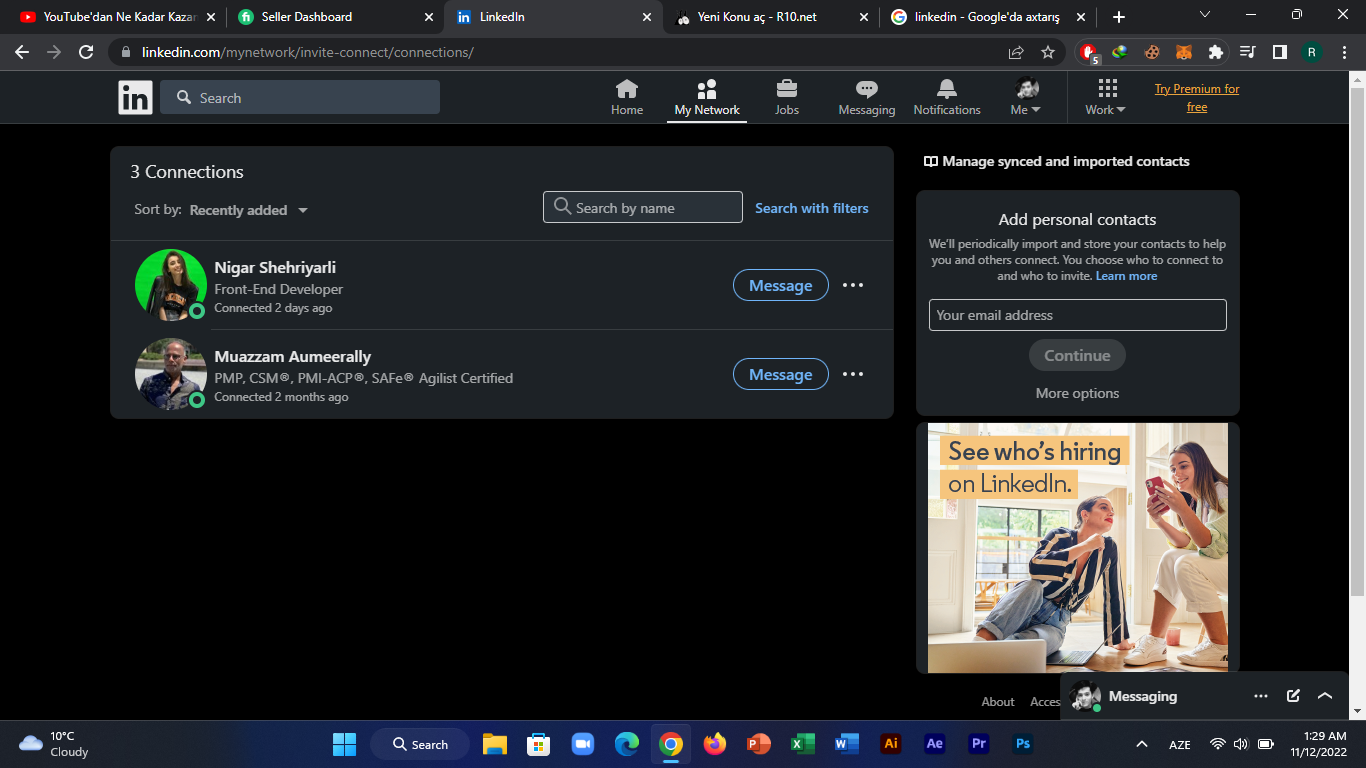This screenshot has height=768, width=1366.
Task: Open File Explorer from the taskbar
Action: click(495, 744)
